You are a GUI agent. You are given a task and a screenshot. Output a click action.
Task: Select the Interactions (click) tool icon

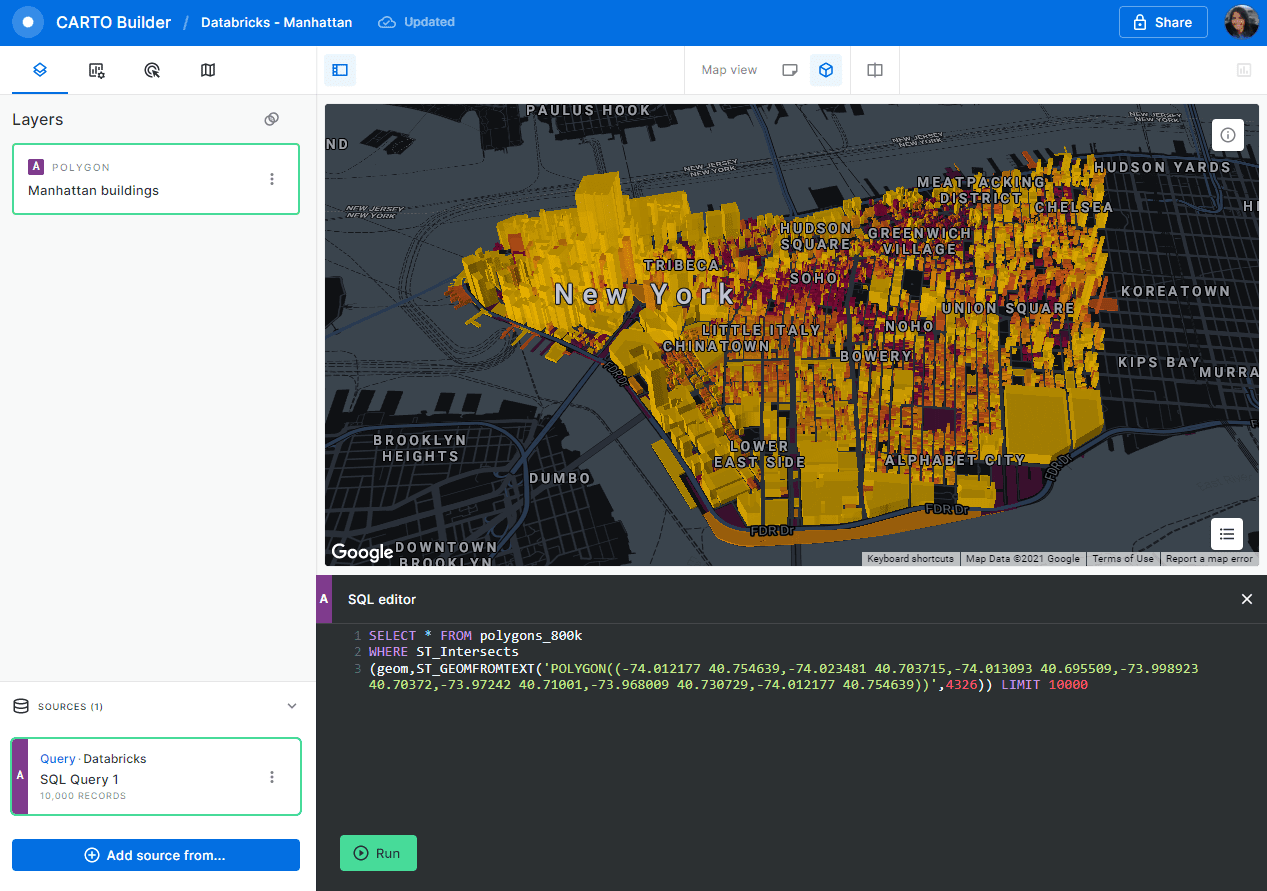[x=152, y=70]
